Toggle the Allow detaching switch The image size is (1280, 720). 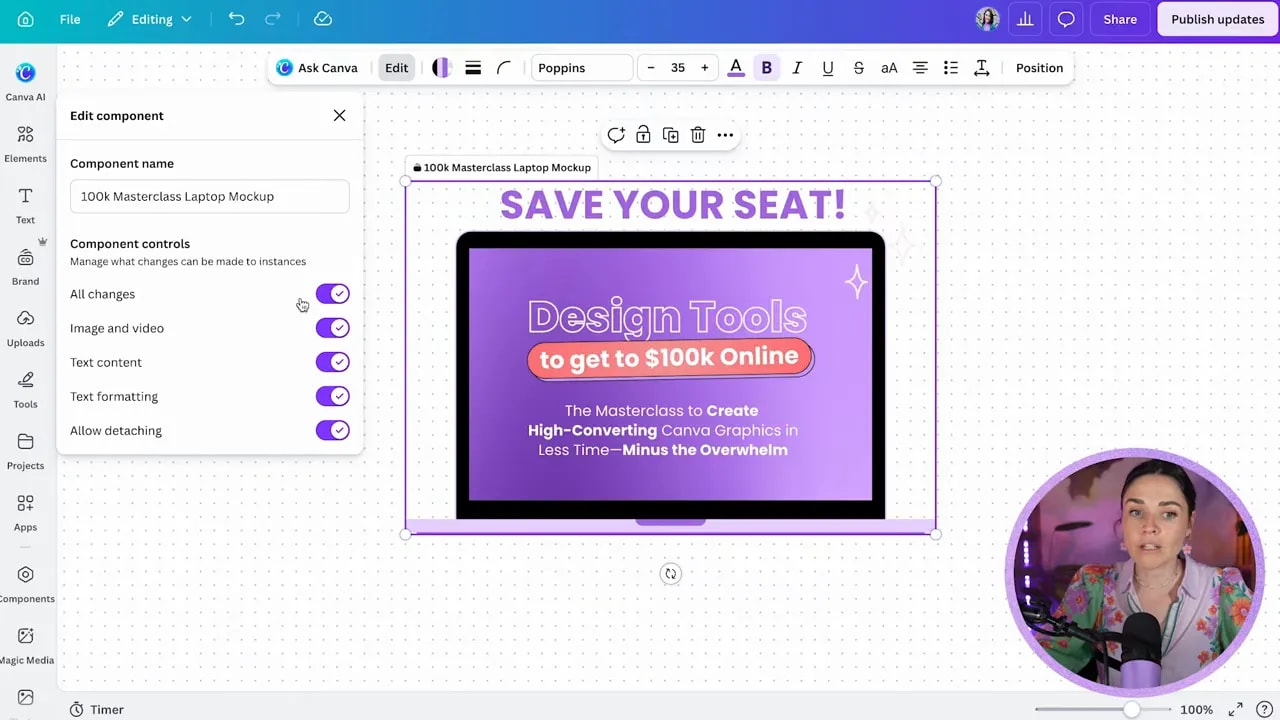pos(332,430)
